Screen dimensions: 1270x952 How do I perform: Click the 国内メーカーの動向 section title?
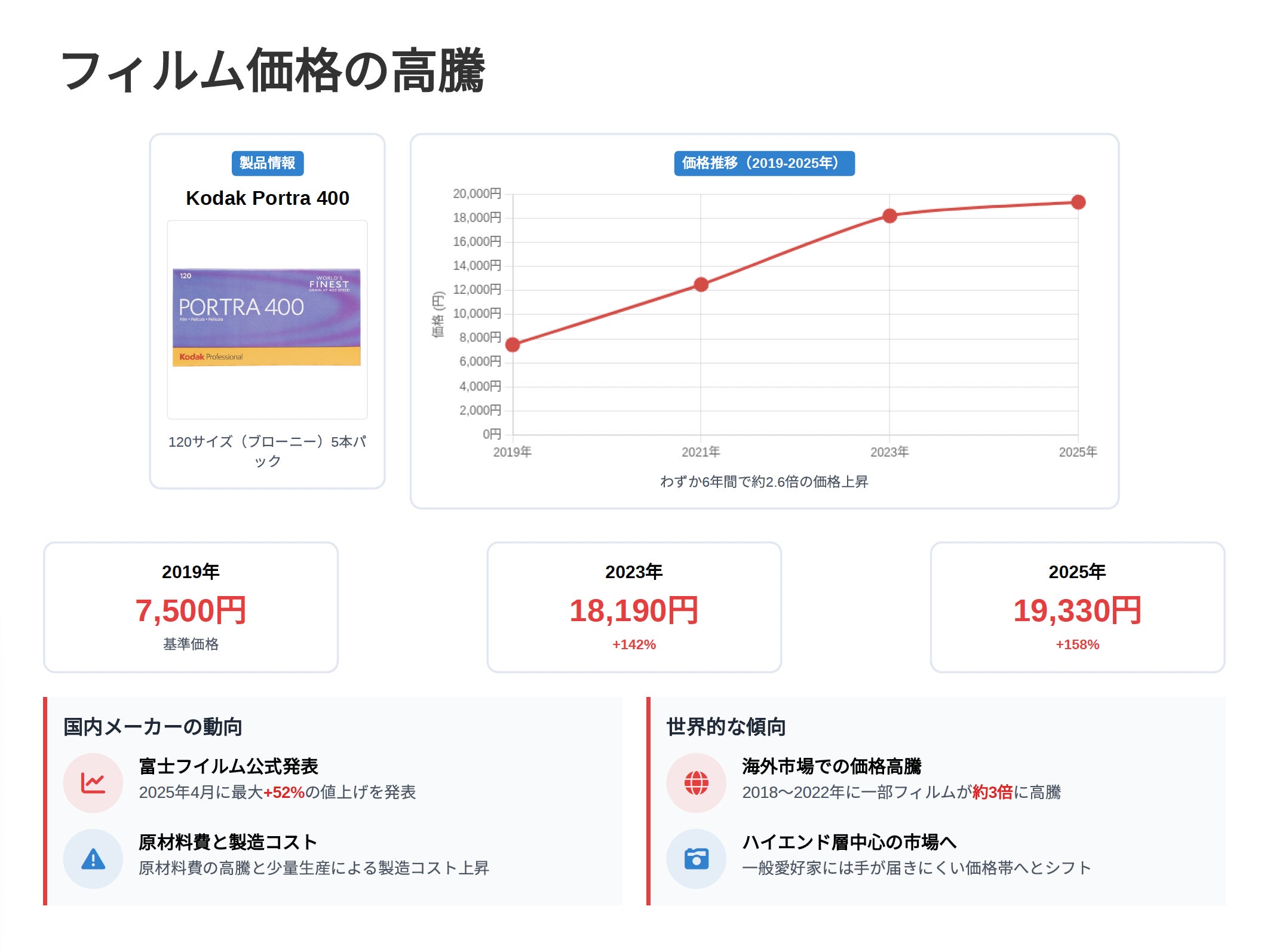(153, 727)
